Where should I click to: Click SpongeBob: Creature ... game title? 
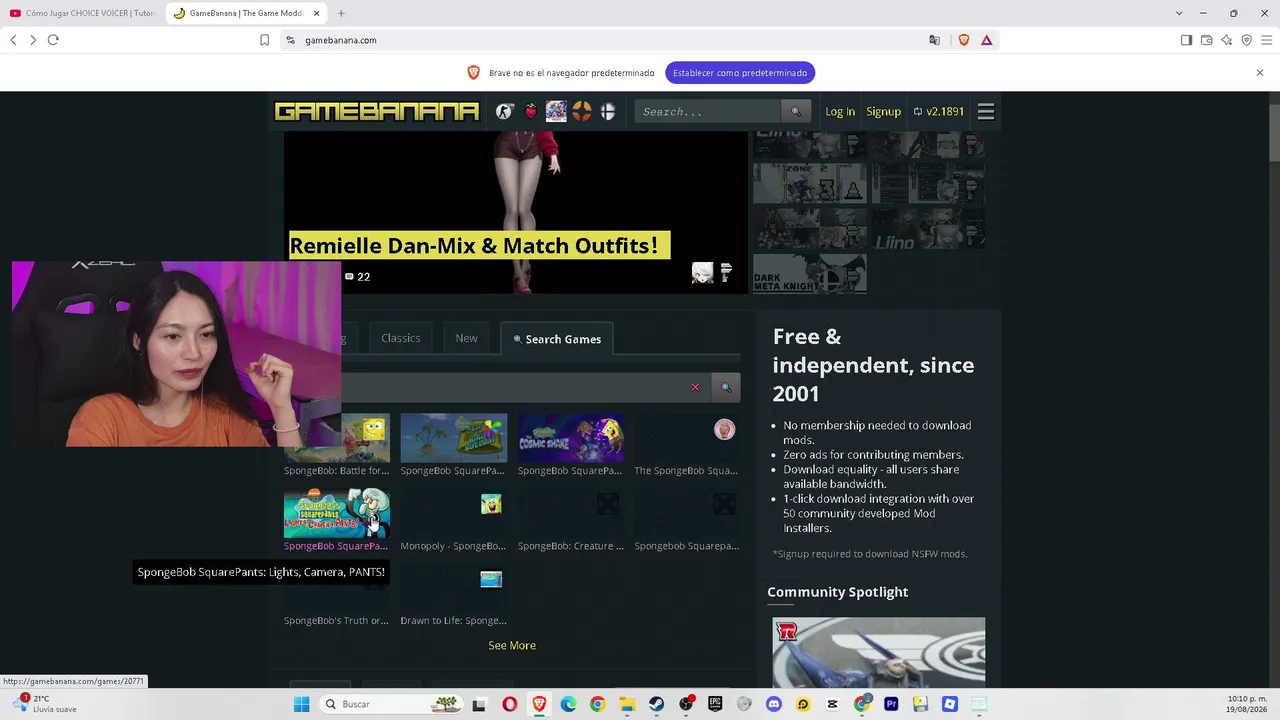click(571, 546)
